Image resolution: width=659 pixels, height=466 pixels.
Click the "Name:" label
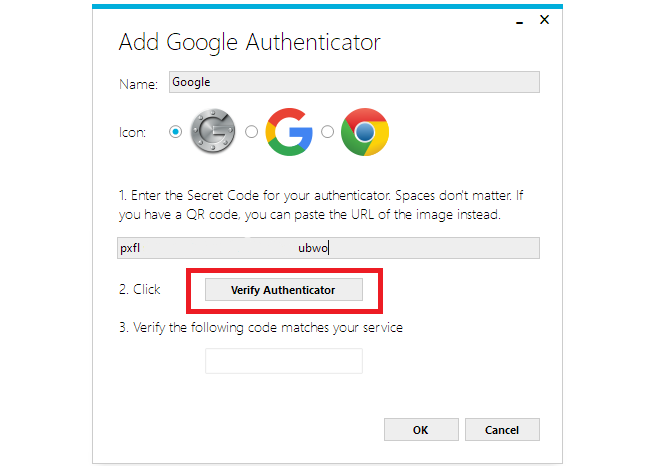138,85
